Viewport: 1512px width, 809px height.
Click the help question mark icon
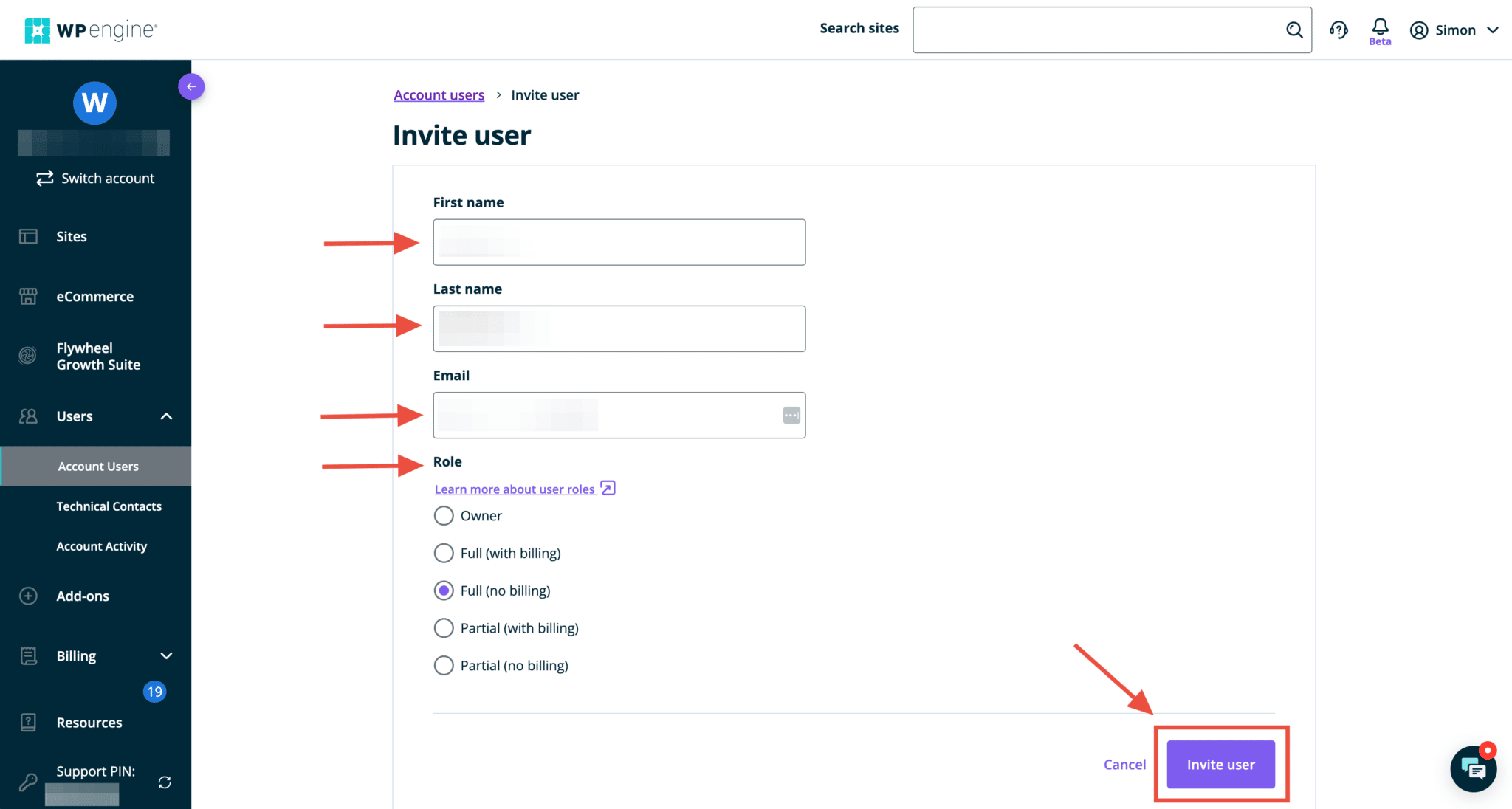tap(1339, 30)
